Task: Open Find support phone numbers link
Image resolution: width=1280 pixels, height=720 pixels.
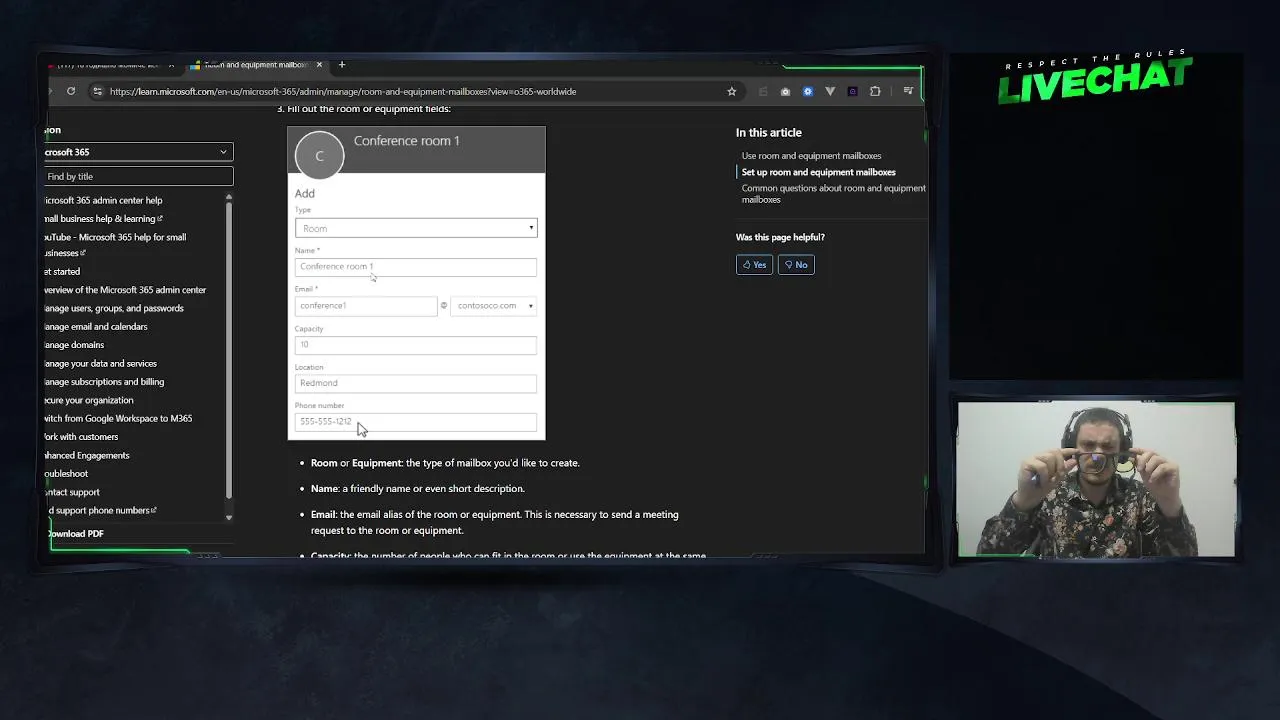Action: pos(100,510)
